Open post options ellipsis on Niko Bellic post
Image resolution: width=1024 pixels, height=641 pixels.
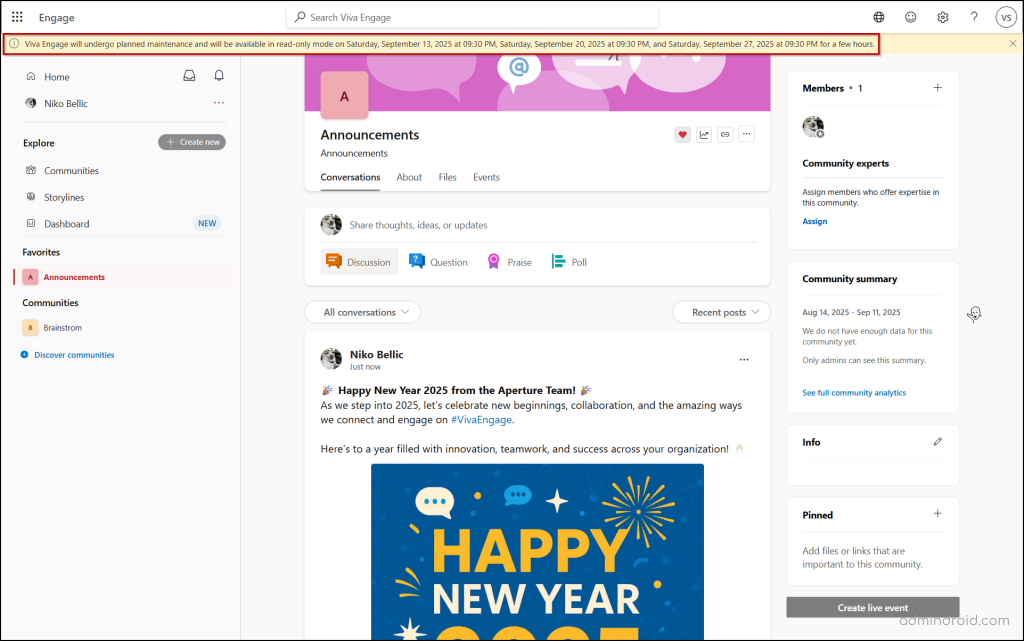coord(744,360)
